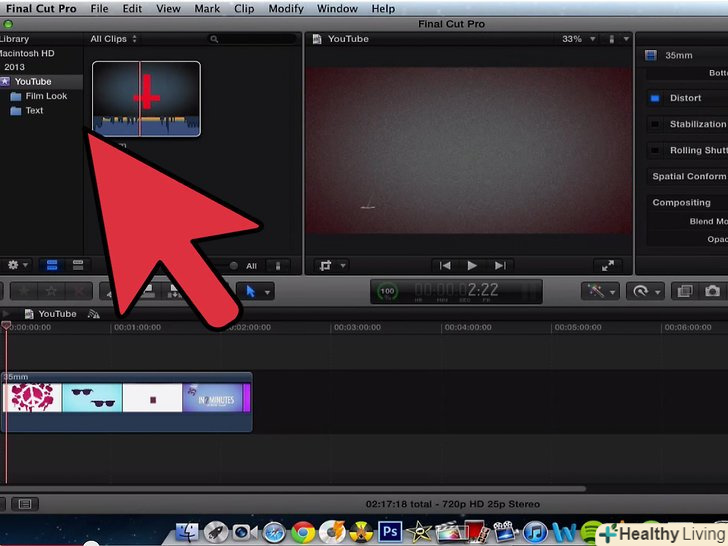The width and height of the screenshot is (728, 546).
Task: Play the viewer video
Action: pos(472,266)
